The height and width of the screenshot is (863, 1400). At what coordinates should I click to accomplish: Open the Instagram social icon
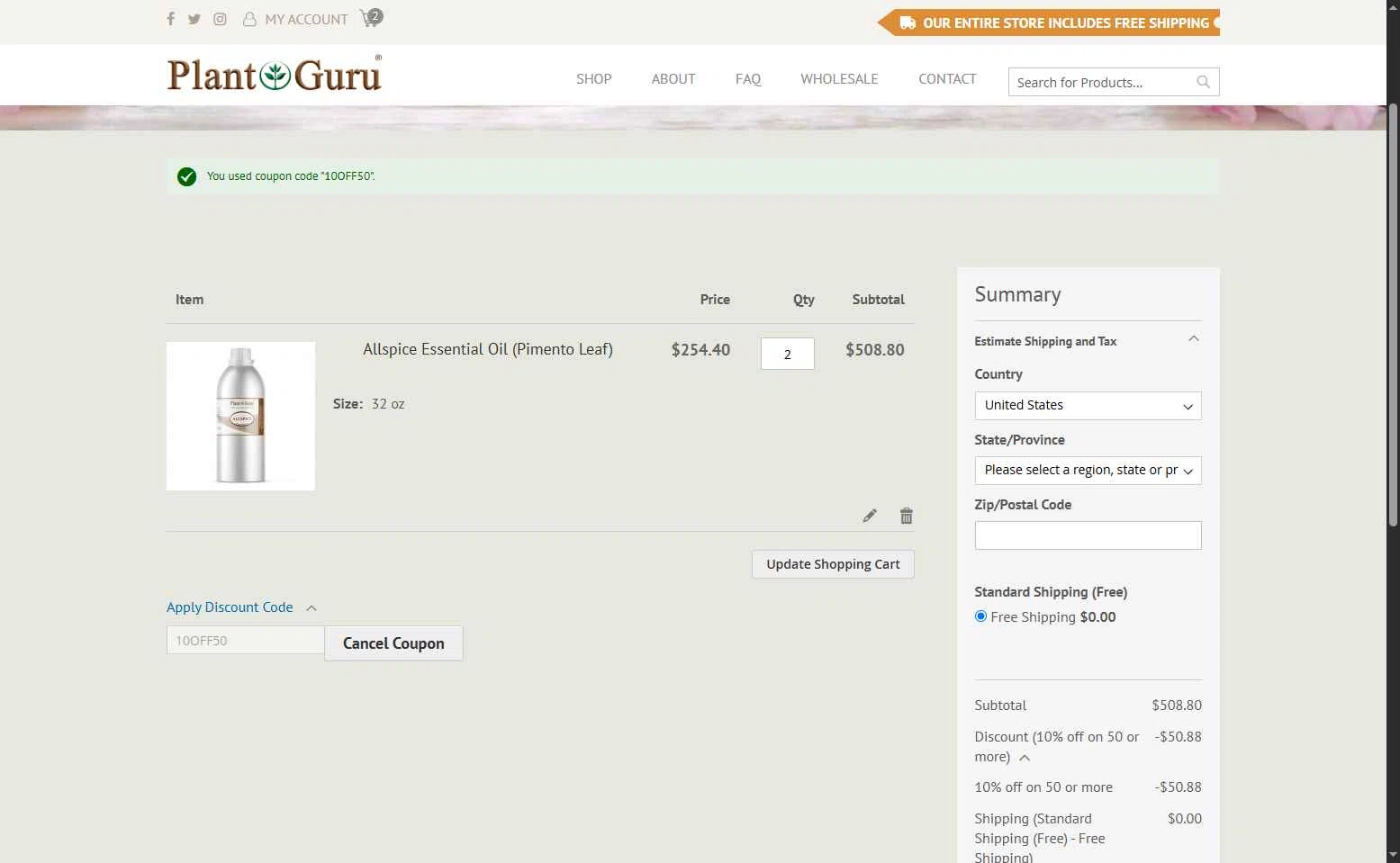pyautogui.click(x=220, y=19)
